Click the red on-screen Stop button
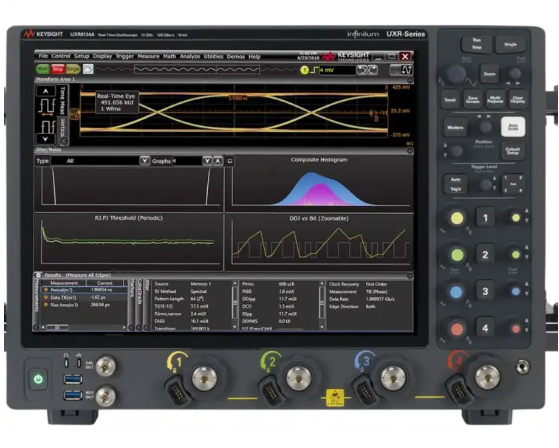559x448 pixels. click(x=57, y=69)
